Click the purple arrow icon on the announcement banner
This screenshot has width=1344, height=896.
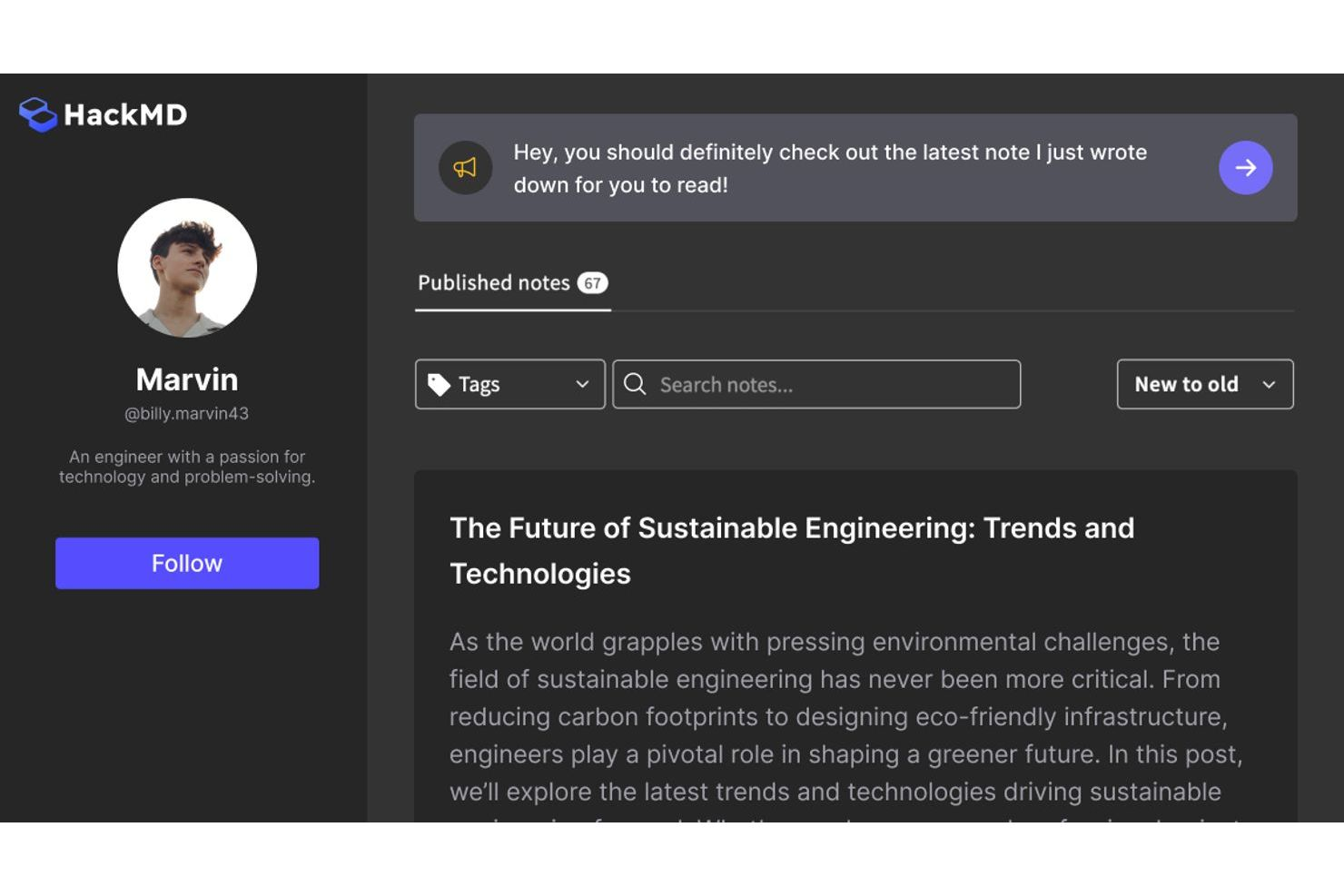pos(1246,167)
